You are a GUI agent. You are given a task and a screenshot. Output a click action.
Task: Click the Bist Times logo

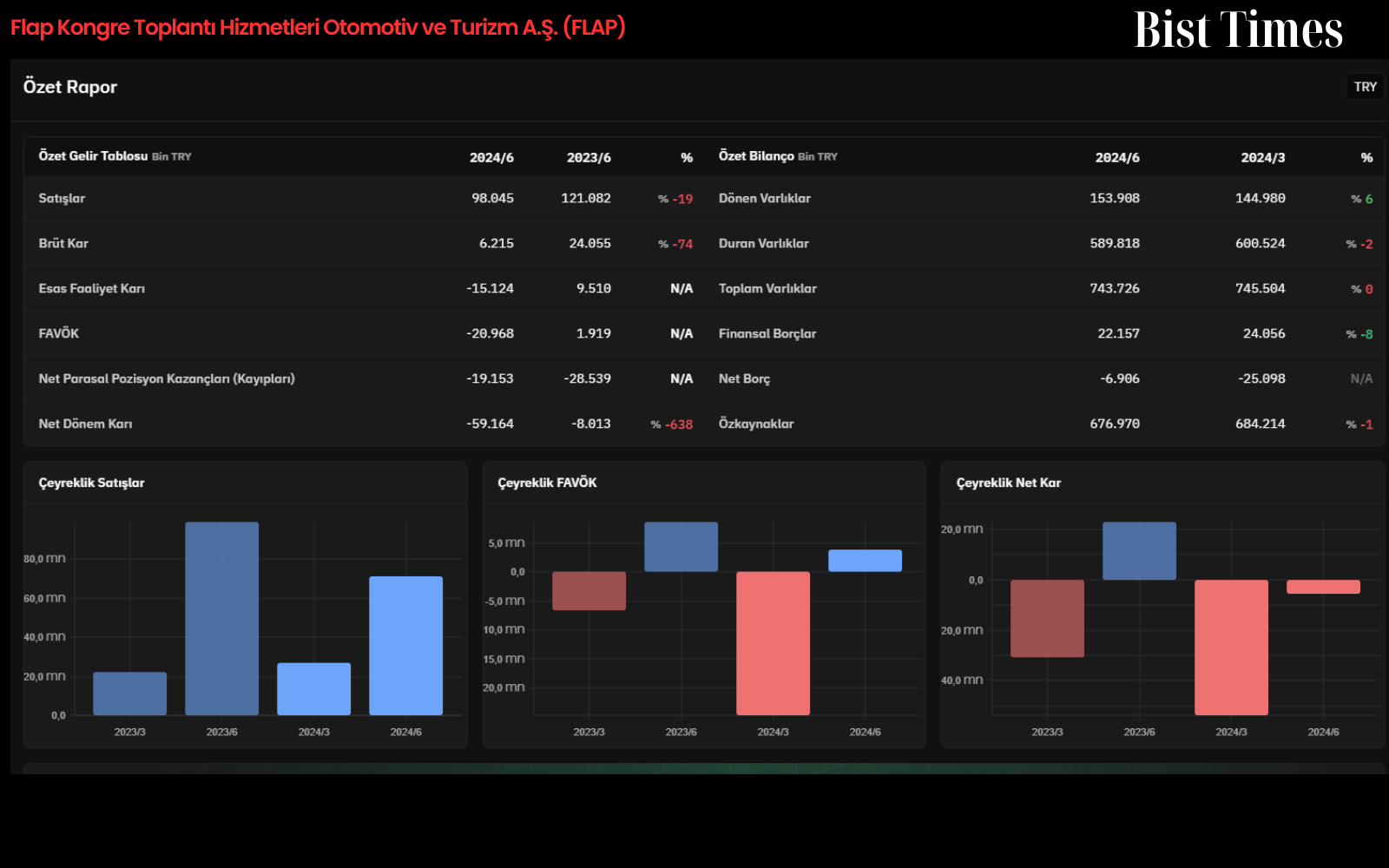[x=1238, y=30]
